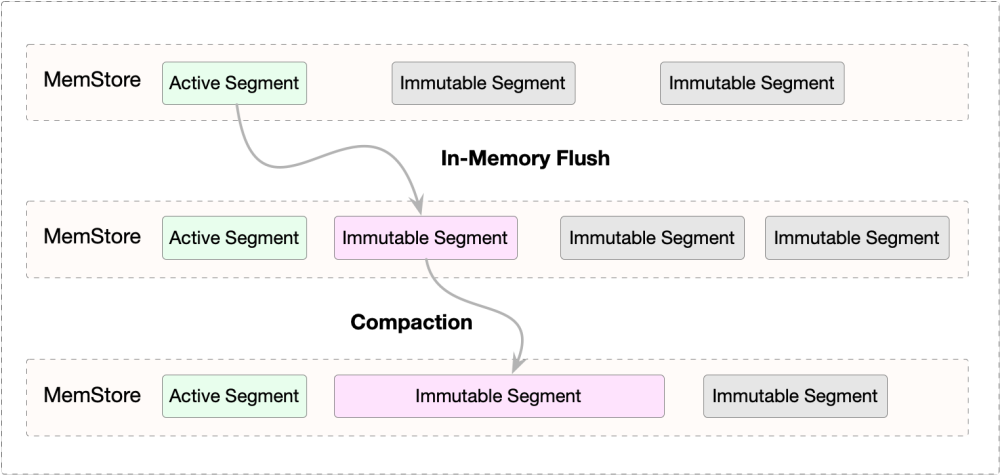Select the Active Segment in middle row
The width and height of the screenshot is (1000, 475).
(234, 238)
